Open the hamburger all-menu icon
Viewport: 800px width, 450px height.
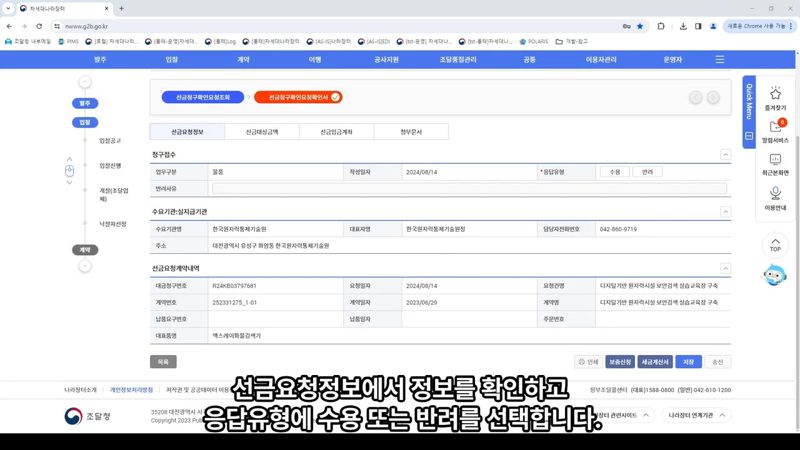point(720,60)
